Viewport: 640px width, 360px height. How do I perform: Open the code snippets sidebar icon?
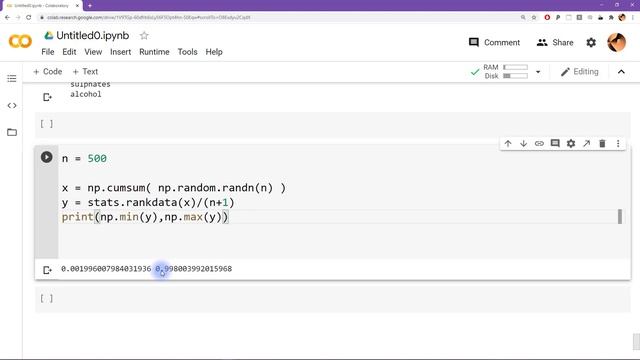tap(12, 105)
